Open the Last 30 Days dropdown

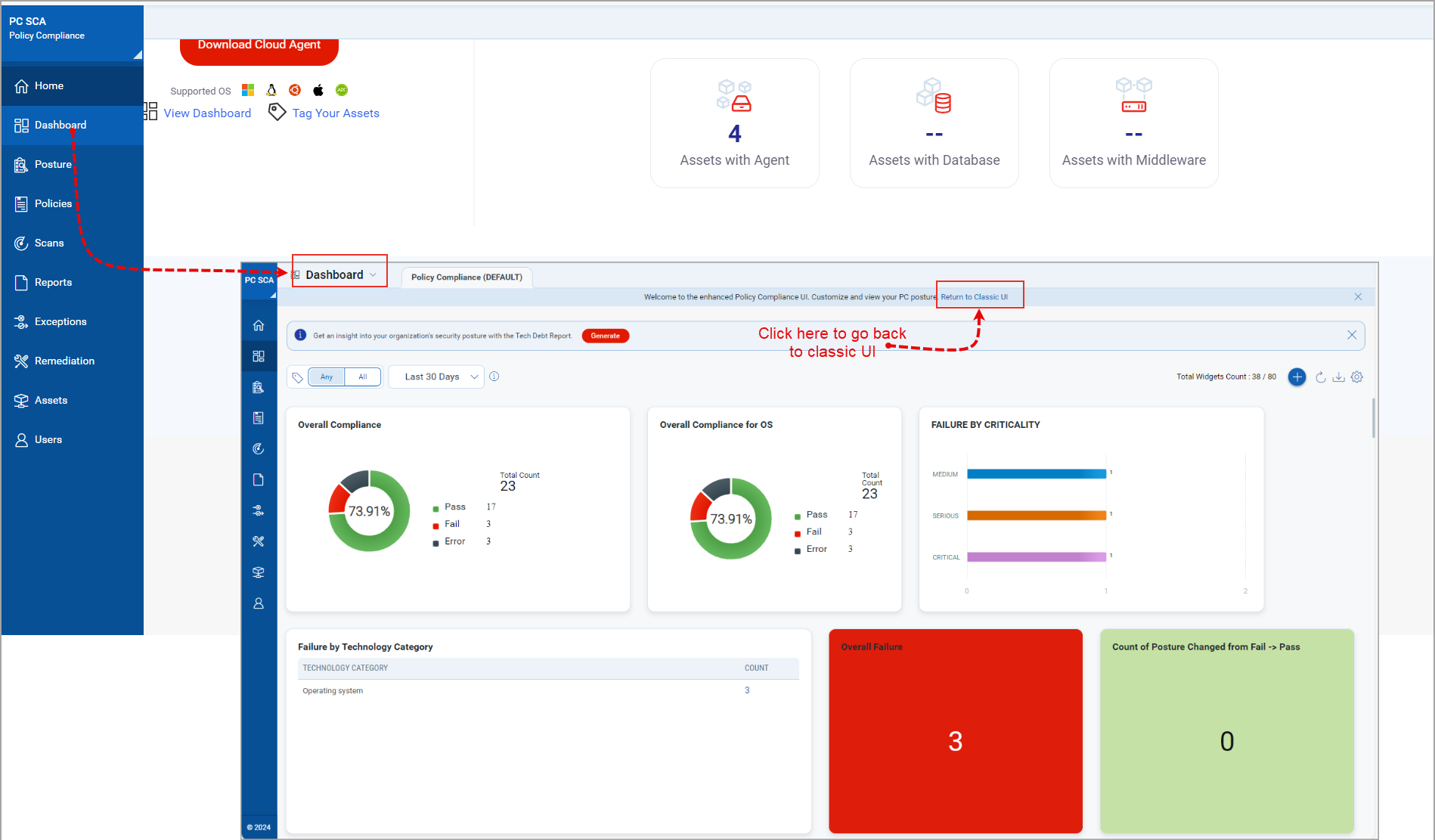point(436,377)
